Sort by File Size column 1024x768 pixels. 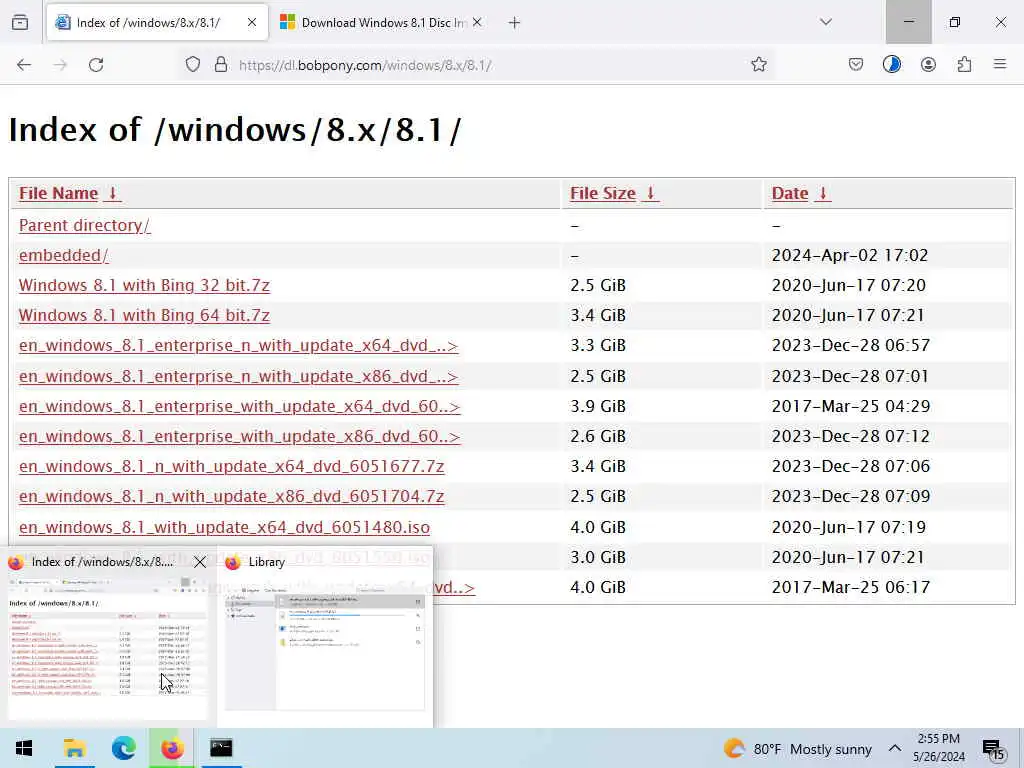pyautogui.click(x=603, y=193)
